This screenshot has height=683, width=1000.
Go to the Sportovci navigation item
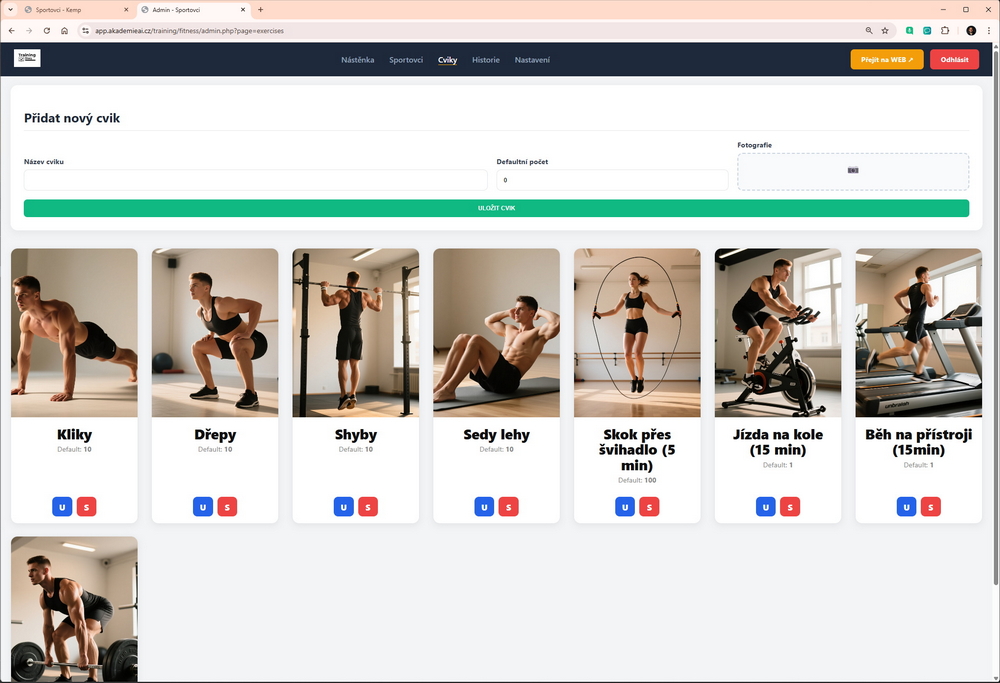[x=405, y=60]
